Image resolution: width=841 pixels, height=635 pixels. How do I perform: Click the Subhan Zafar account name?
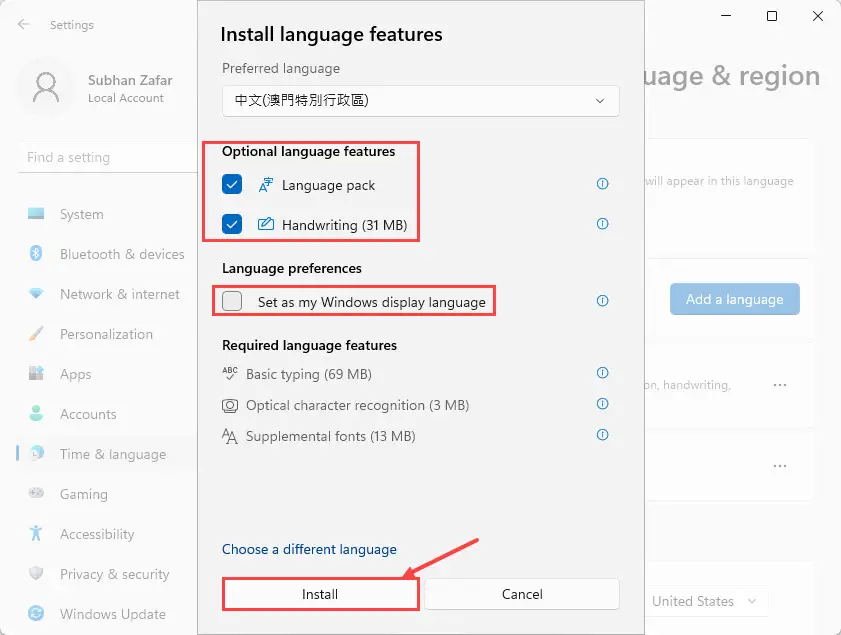[x=130, y=80]
